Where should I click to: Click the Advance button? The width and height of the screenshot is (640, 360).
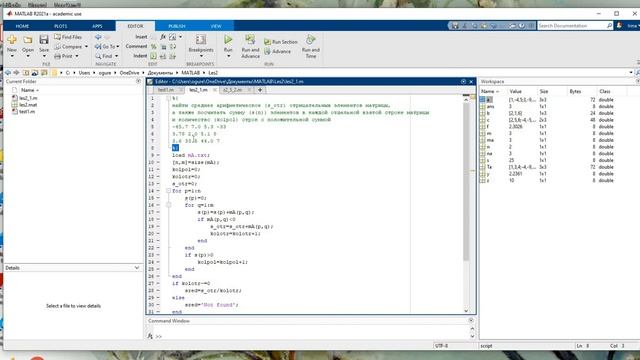tap(278, 51)
